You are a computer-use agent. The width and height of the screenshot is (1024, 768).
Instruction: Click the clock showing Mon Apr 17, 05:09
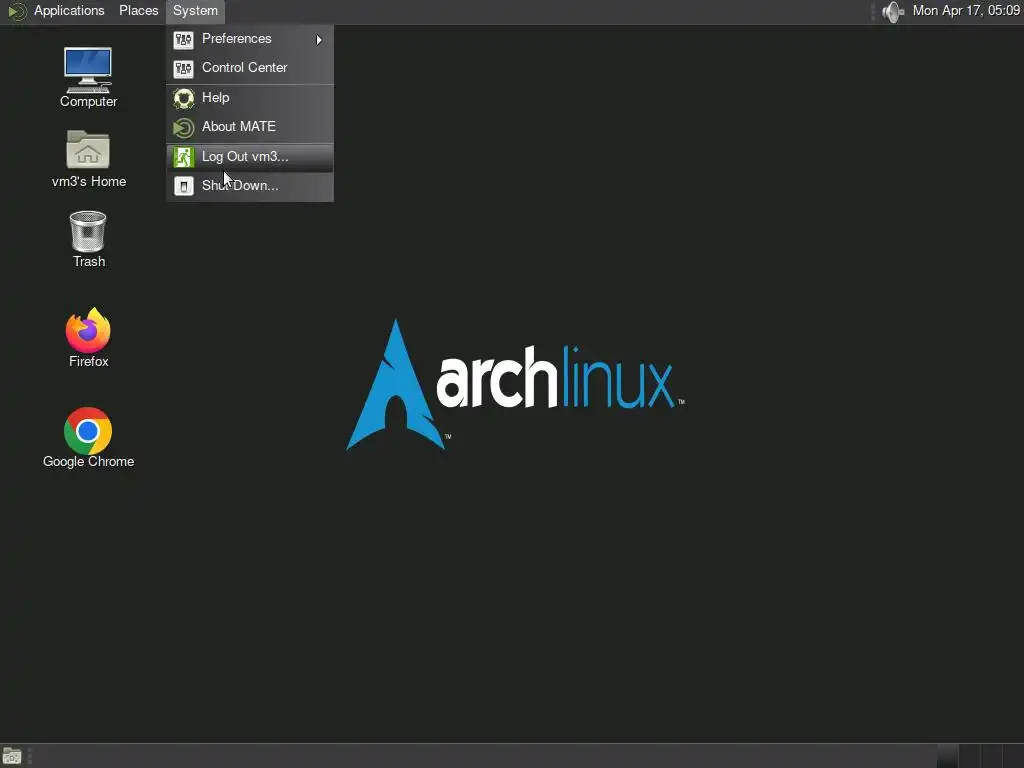click(966, 10)
